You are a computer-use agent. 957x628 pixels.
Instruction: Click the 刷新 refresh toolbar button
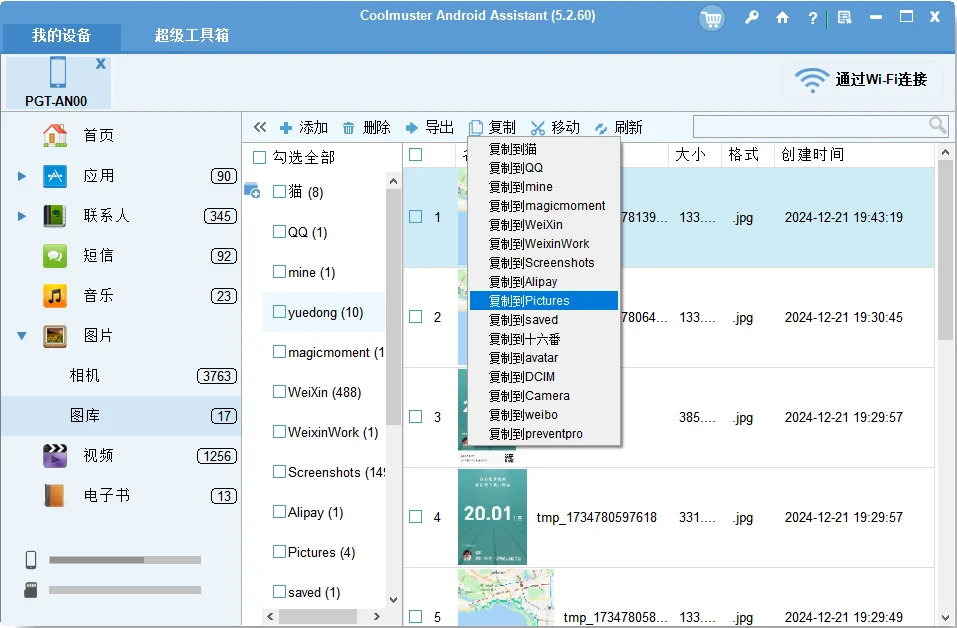tap(619, 128)
